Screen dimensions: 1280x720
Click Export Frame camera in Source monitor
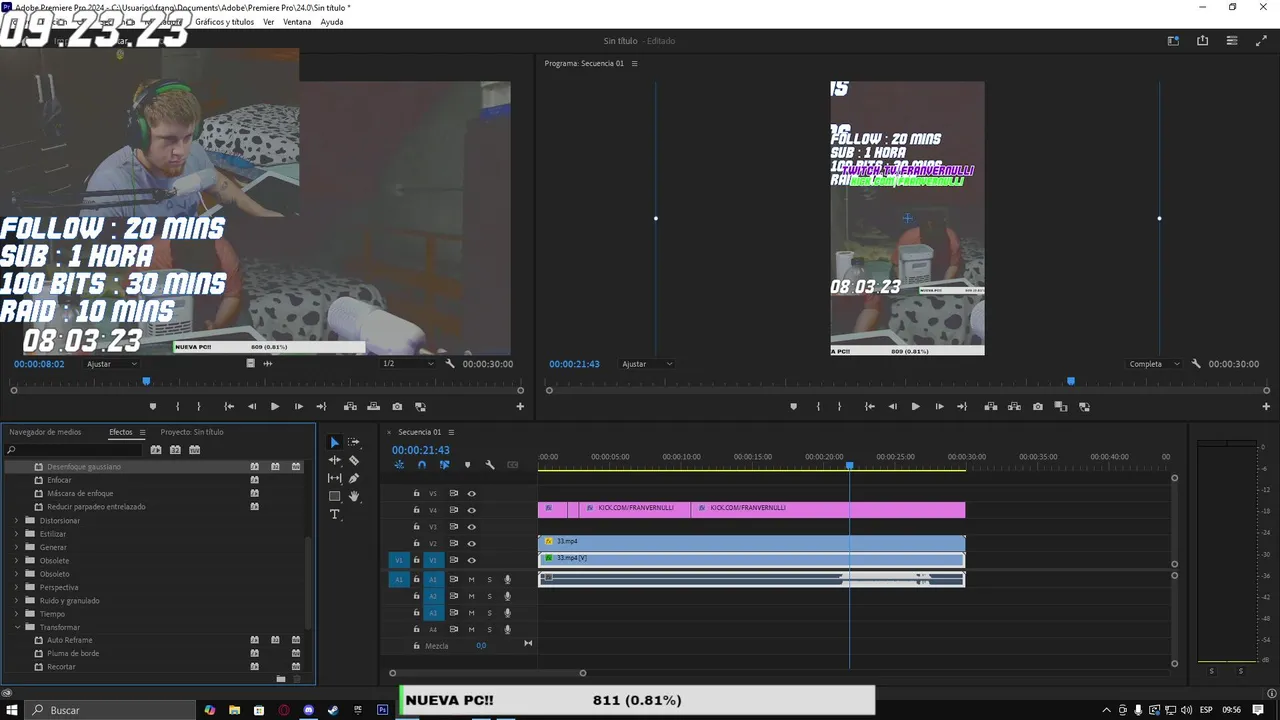[397, 407]
